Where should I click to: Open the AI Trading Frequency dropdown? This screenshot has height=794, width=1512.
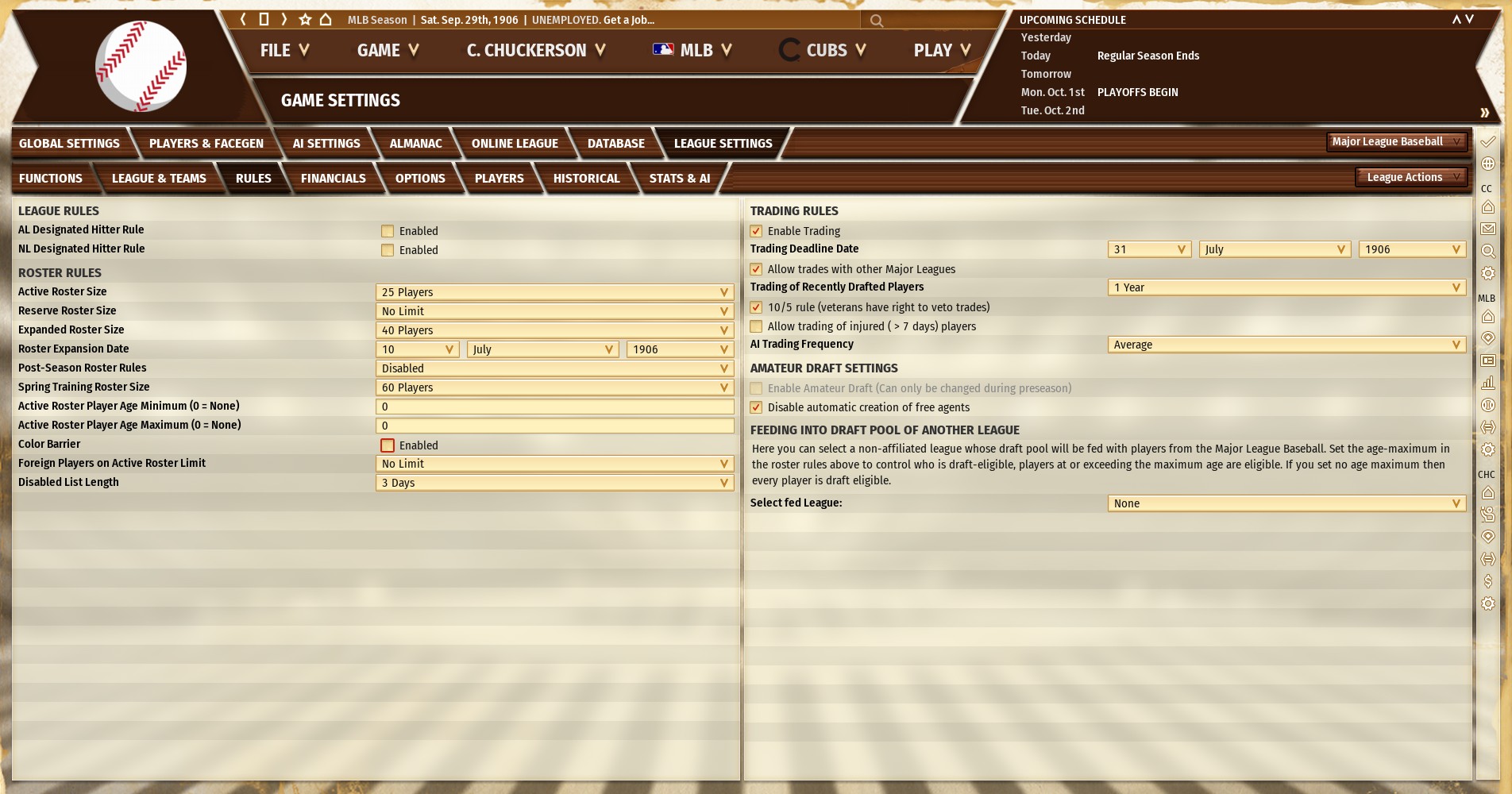(1286, 345)
